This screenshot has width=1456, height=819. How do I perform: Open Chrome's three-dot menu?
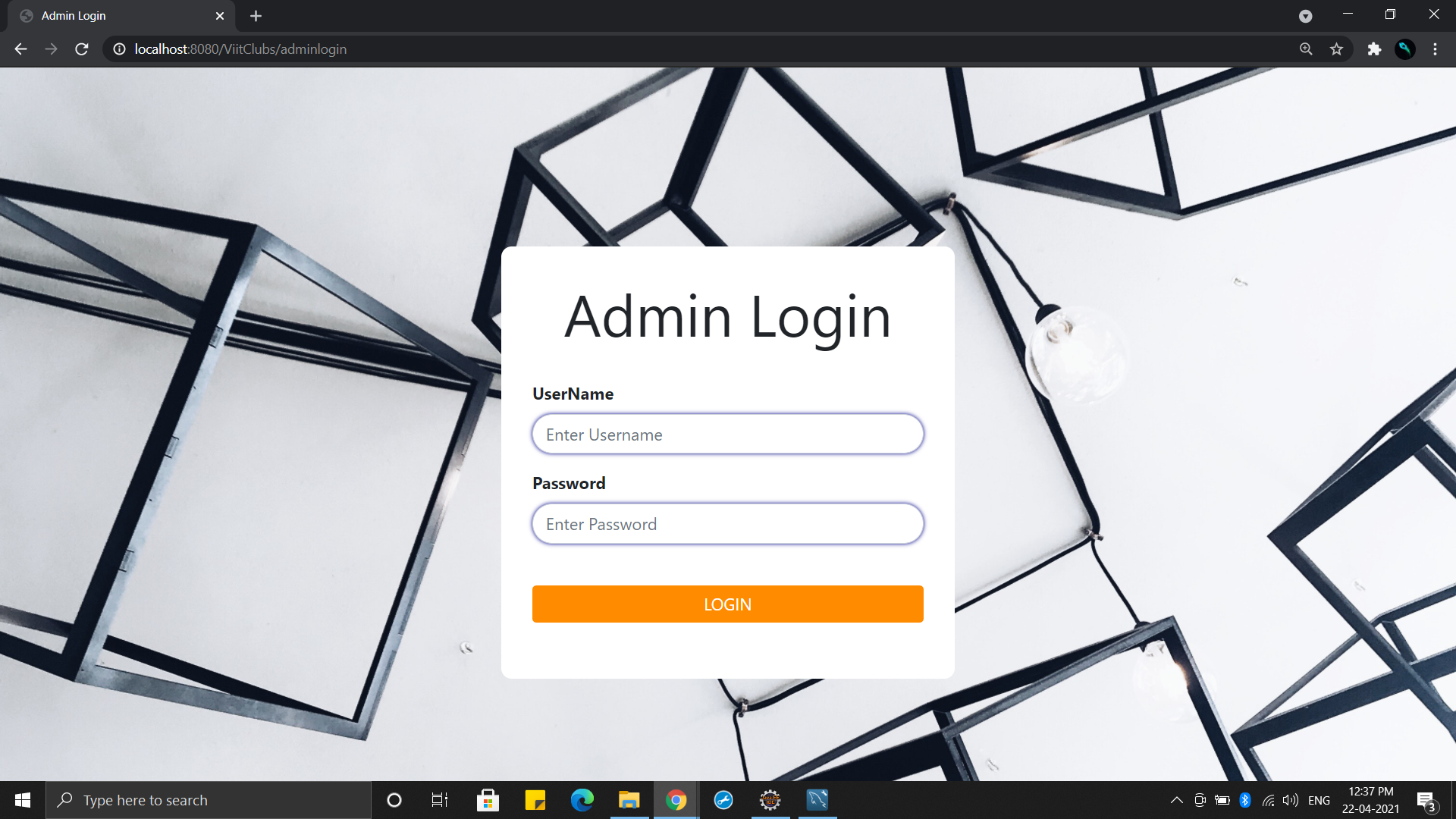pyautogui.click(x=1435, y=49)
